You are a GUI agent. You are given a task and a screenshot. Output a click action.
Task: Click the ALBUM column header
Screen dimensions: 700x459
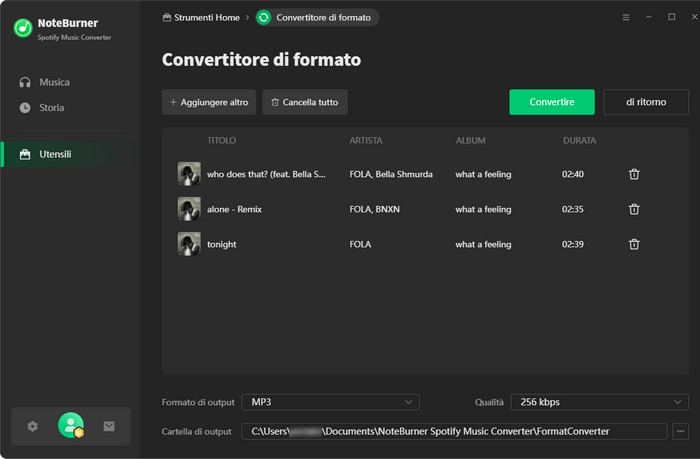pyautogui.click(x=470, y=140)
